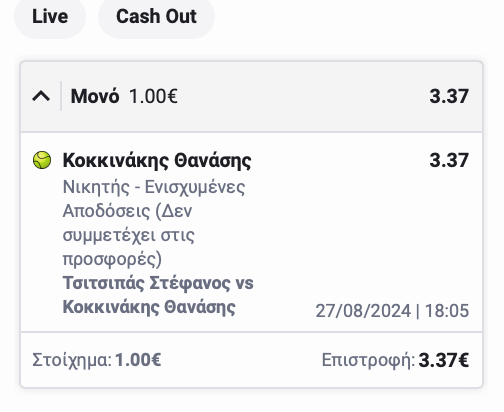Click the Επιστροφή label
The height and width of the screenshot is (412, 504).
pos(368,361)
